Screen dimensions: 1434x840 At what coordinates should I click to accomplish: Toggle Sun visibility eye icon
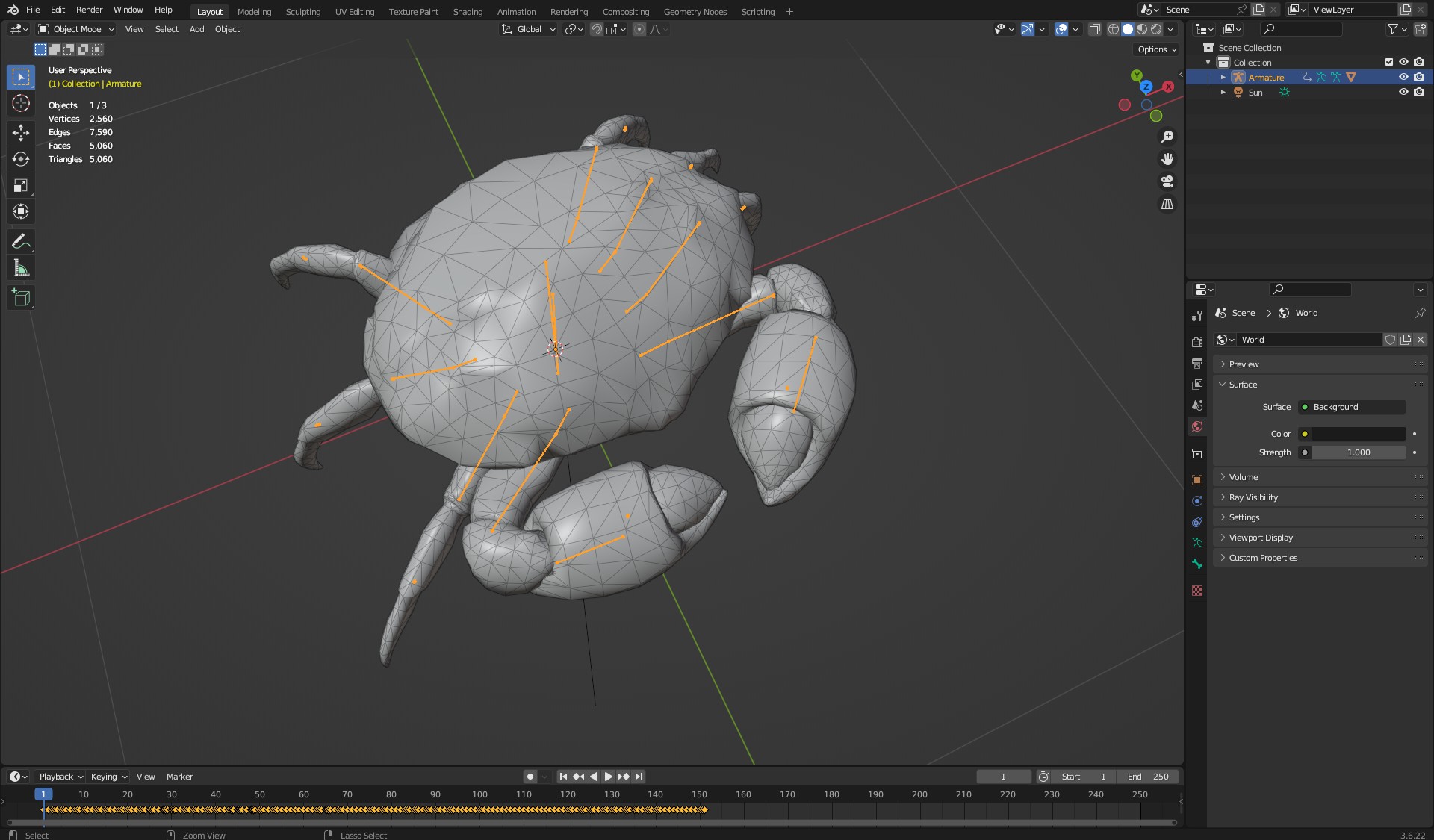[1403, 92]
